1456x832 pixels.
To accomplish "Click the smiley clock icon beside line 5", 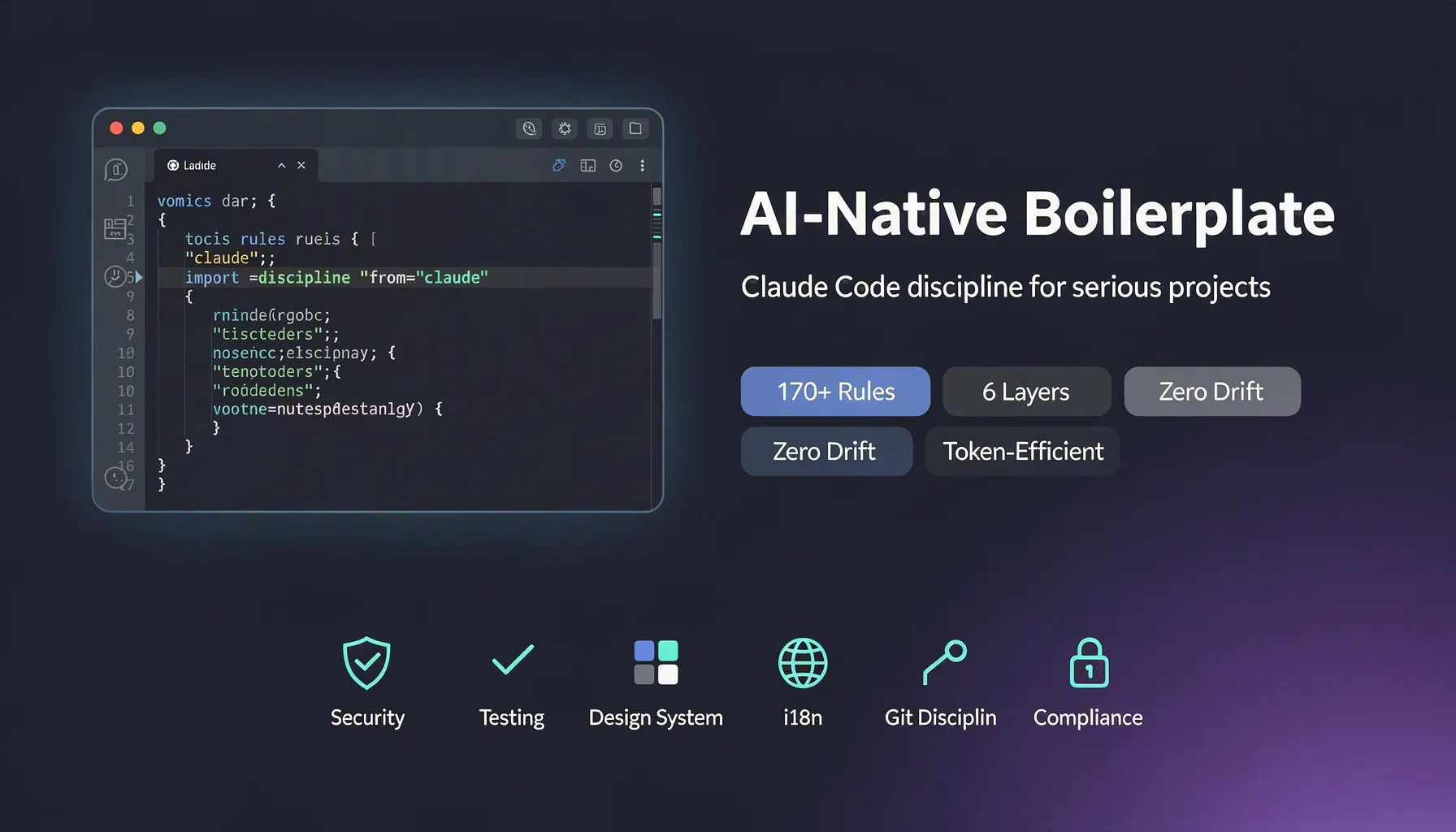I will (x=115, y=277).
